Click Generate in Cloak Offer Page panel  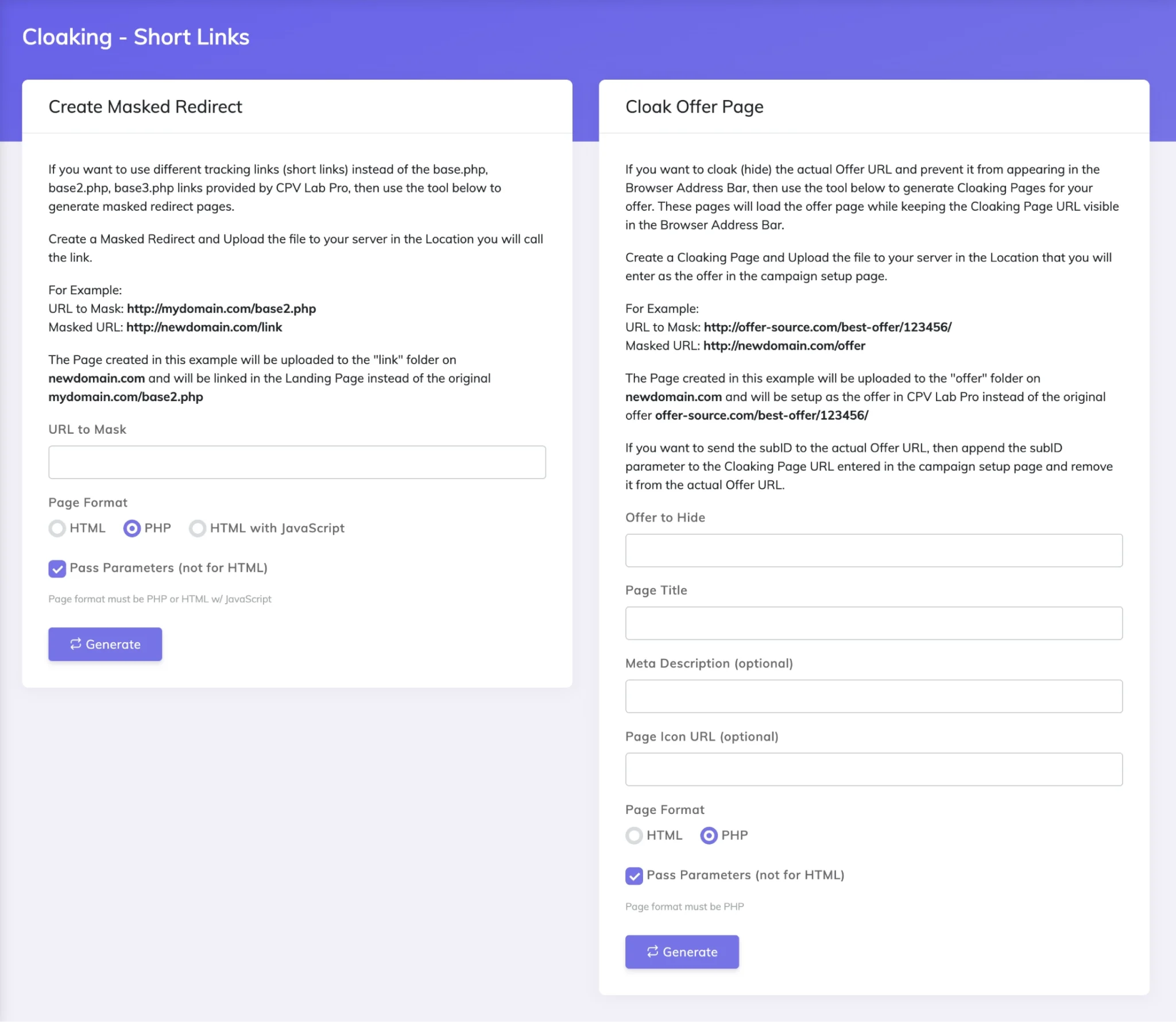coord(682,951)
